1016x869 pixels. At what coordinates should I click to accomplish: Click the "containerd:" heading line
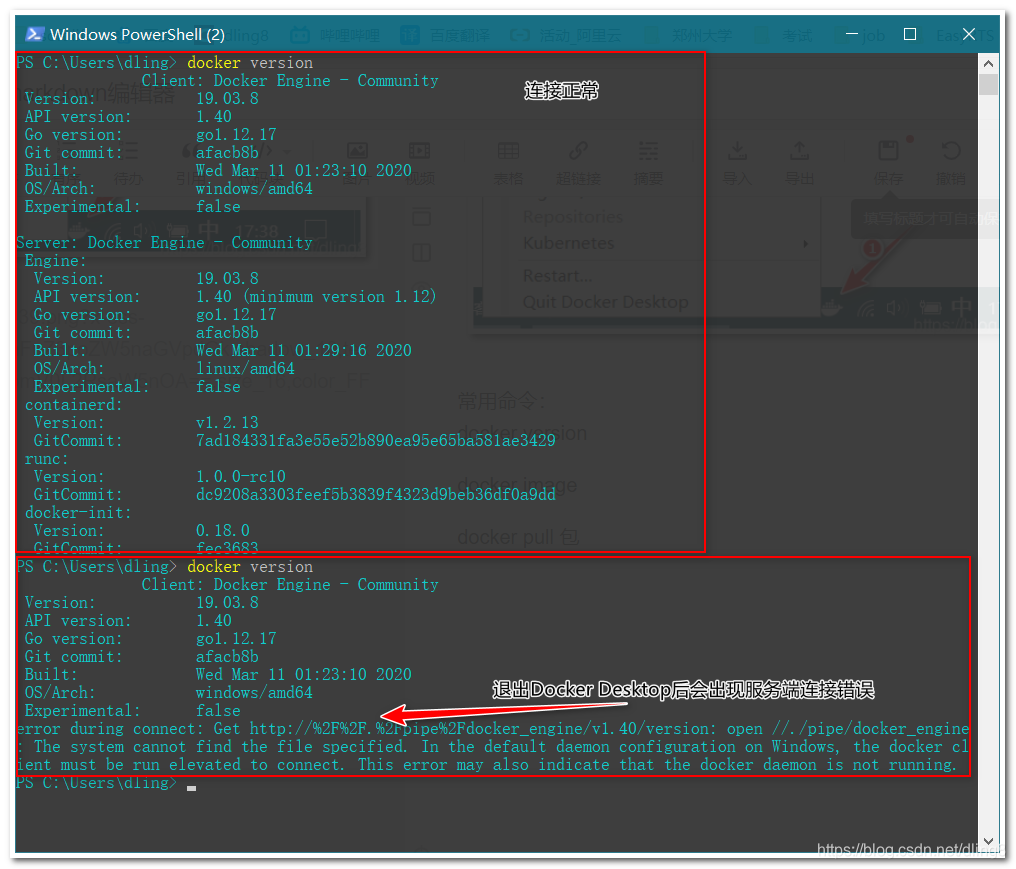click(73, 405)
